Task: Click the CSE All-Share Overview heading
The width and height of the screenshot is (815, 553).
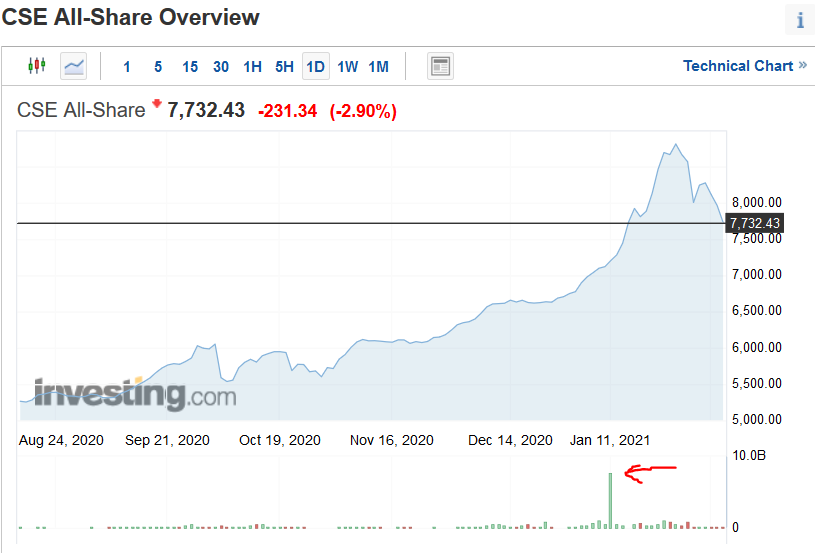Action: coord(130,17)
